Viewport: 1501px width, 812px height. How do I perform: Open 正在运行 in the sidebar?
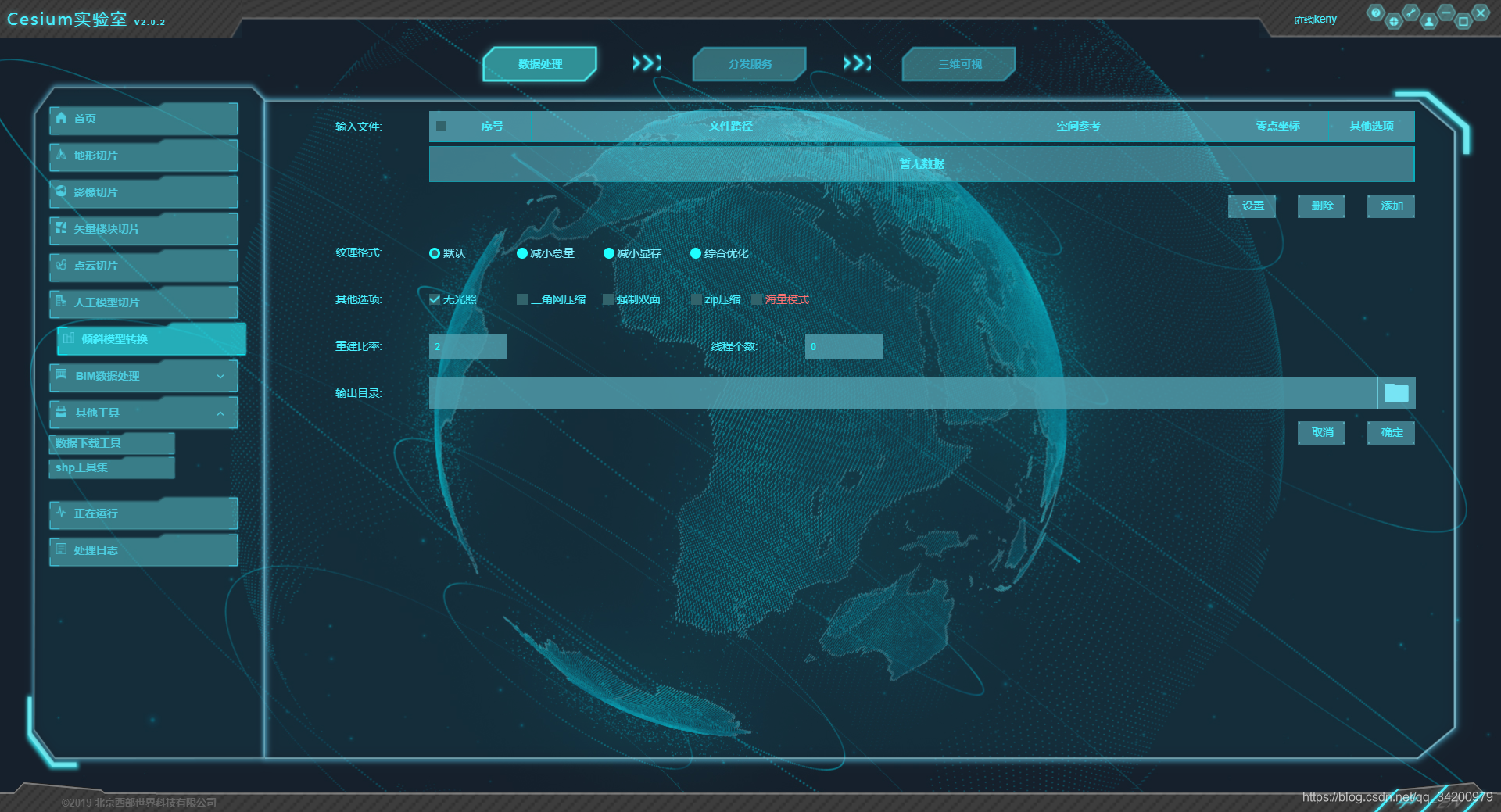point(144,513)
